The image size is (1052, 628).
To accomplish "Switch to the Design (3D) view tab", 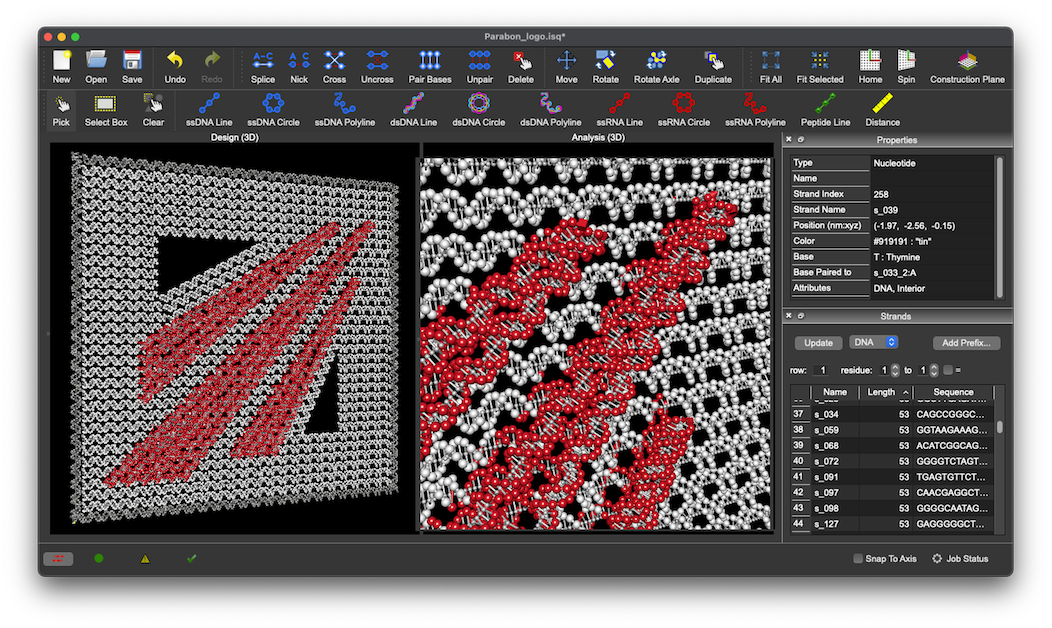I will coord(235,137).
